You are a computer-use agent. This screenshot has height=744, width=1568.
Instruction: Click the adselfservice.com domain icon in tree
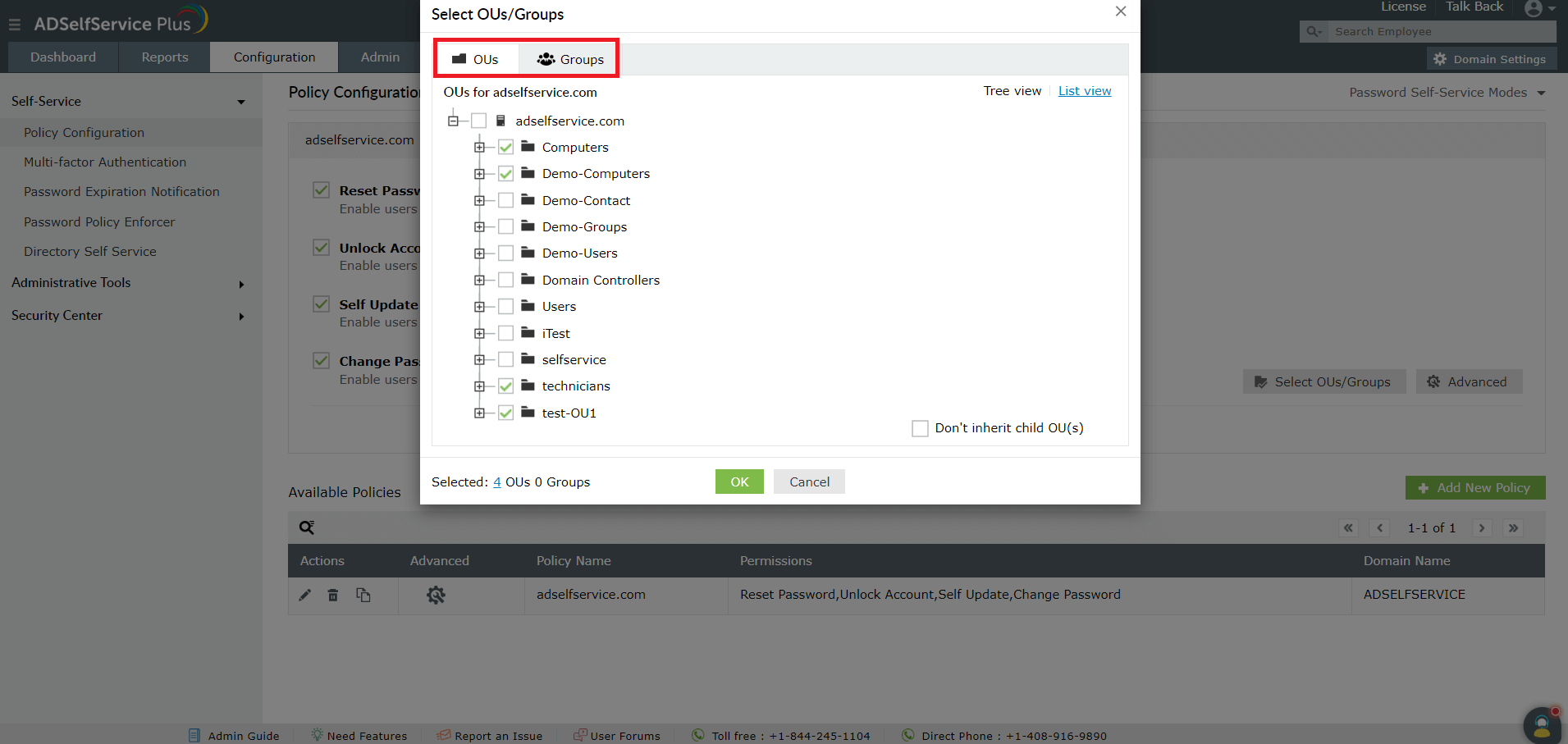(501, 121)
